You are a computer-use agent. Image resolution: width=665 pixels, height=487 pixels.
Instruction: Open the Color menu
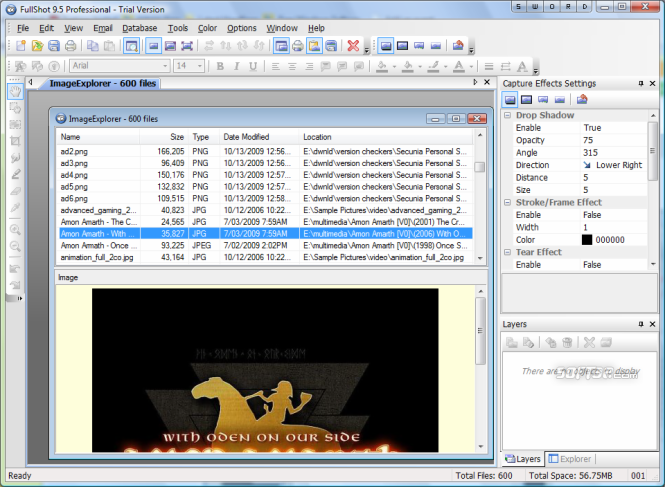pyautogui.click(x=207, y=28)
